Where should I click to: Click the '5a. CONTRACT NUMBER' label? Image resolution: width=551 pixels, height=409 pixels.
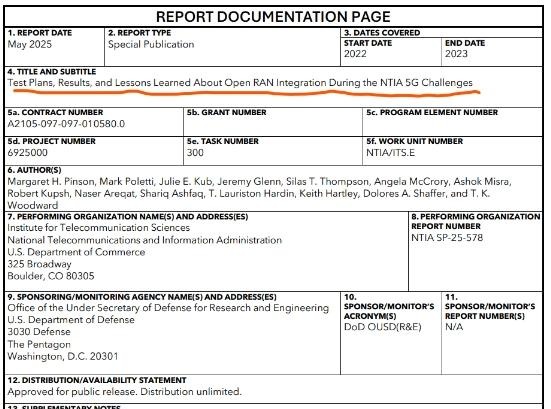(55, 112)
